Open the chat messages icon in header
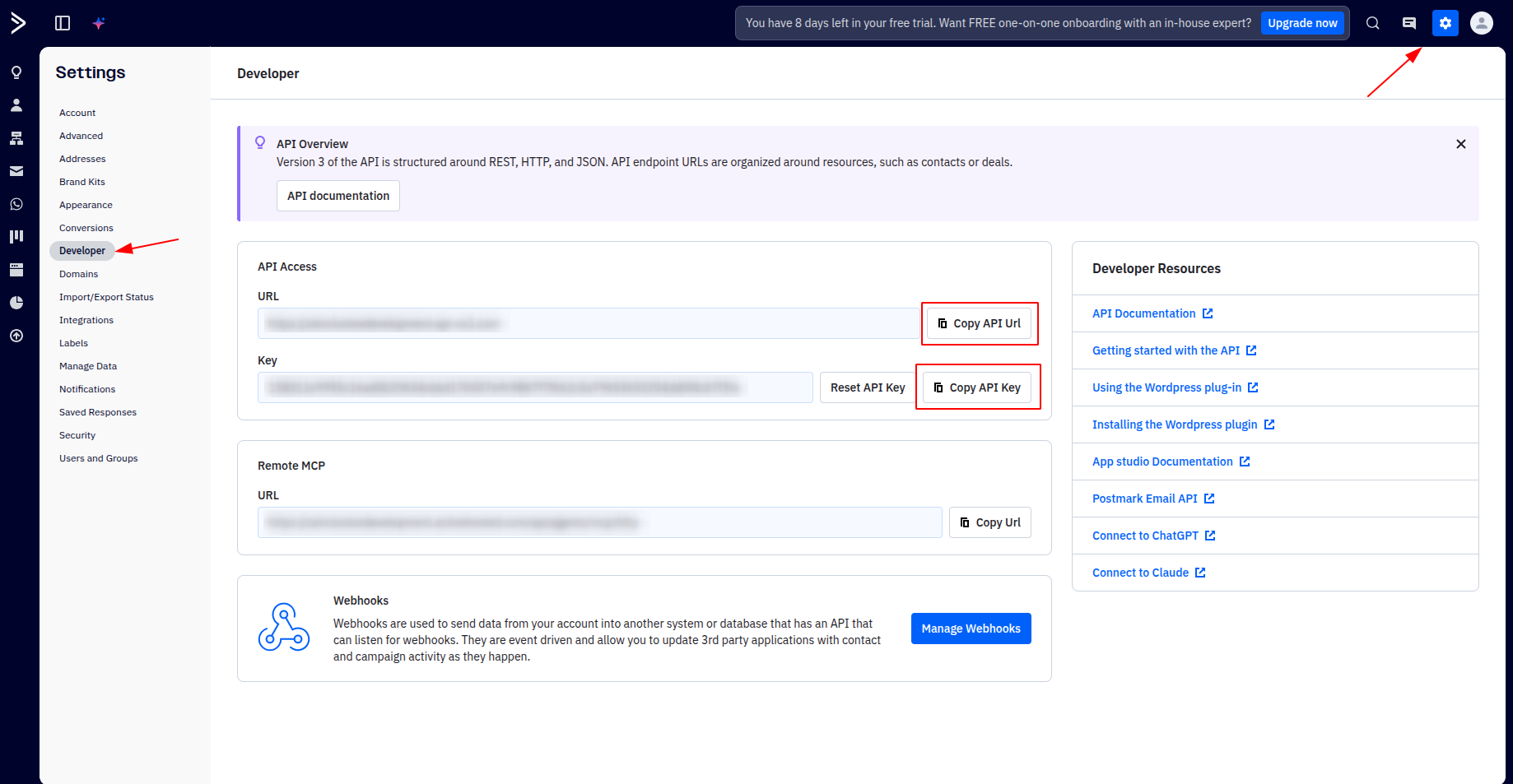The image size is (1513, 784). click(x=1409, y=23)
